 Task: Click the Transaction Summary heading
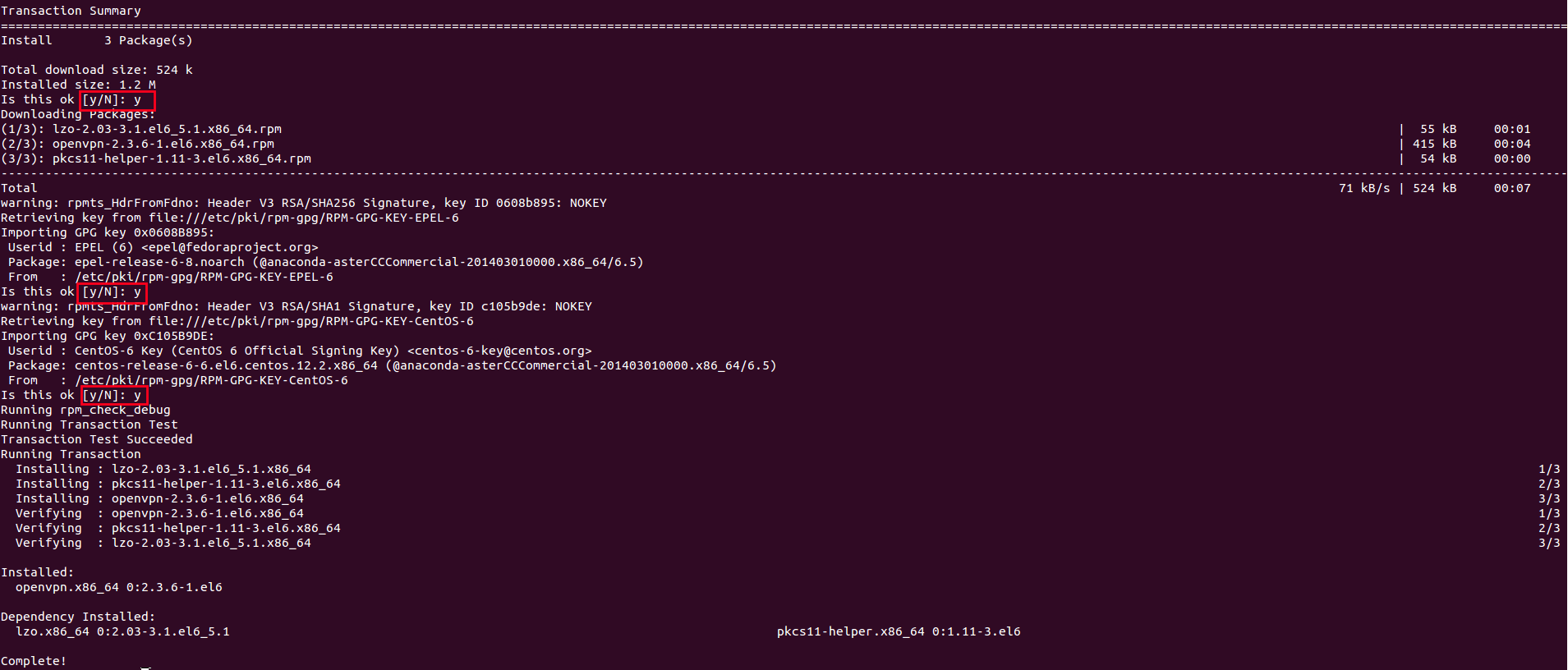click(71, 11)
